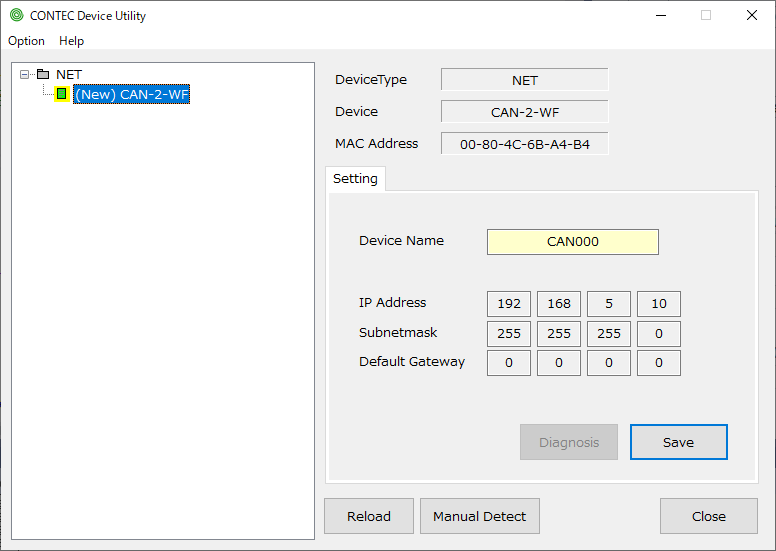Viewport: 776px width, 551px height.
Task: Select the NET root tree label
Action: point(69,74)
